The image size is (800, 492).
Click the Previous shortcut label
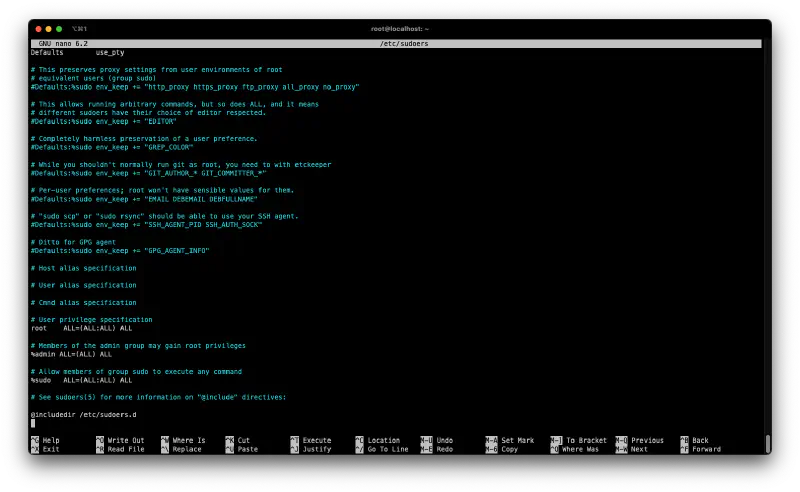pyautogui.click(x=640, y=440)
